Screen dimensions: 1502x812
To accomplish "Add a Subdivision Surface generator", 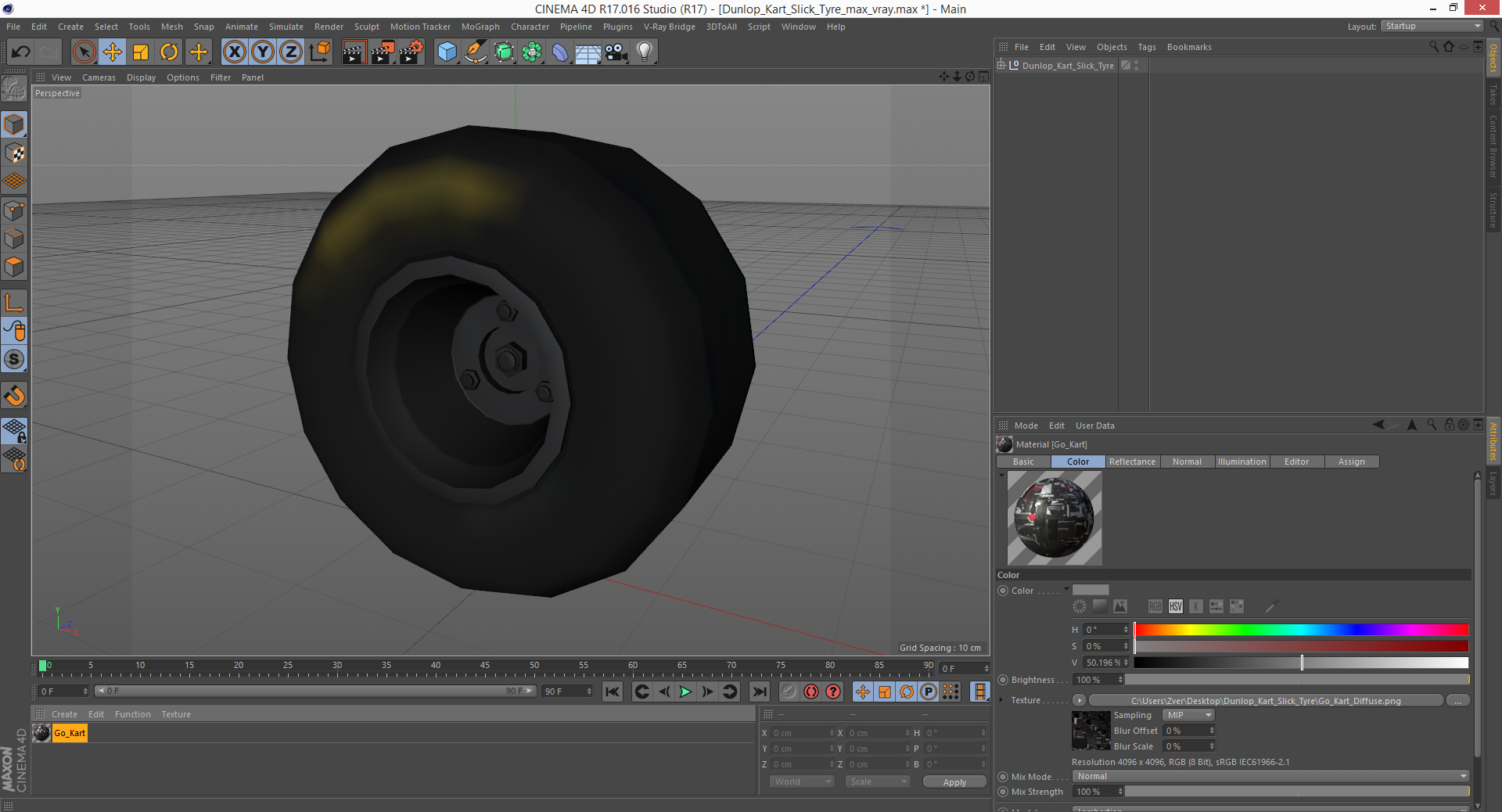I will click(504, 52).
